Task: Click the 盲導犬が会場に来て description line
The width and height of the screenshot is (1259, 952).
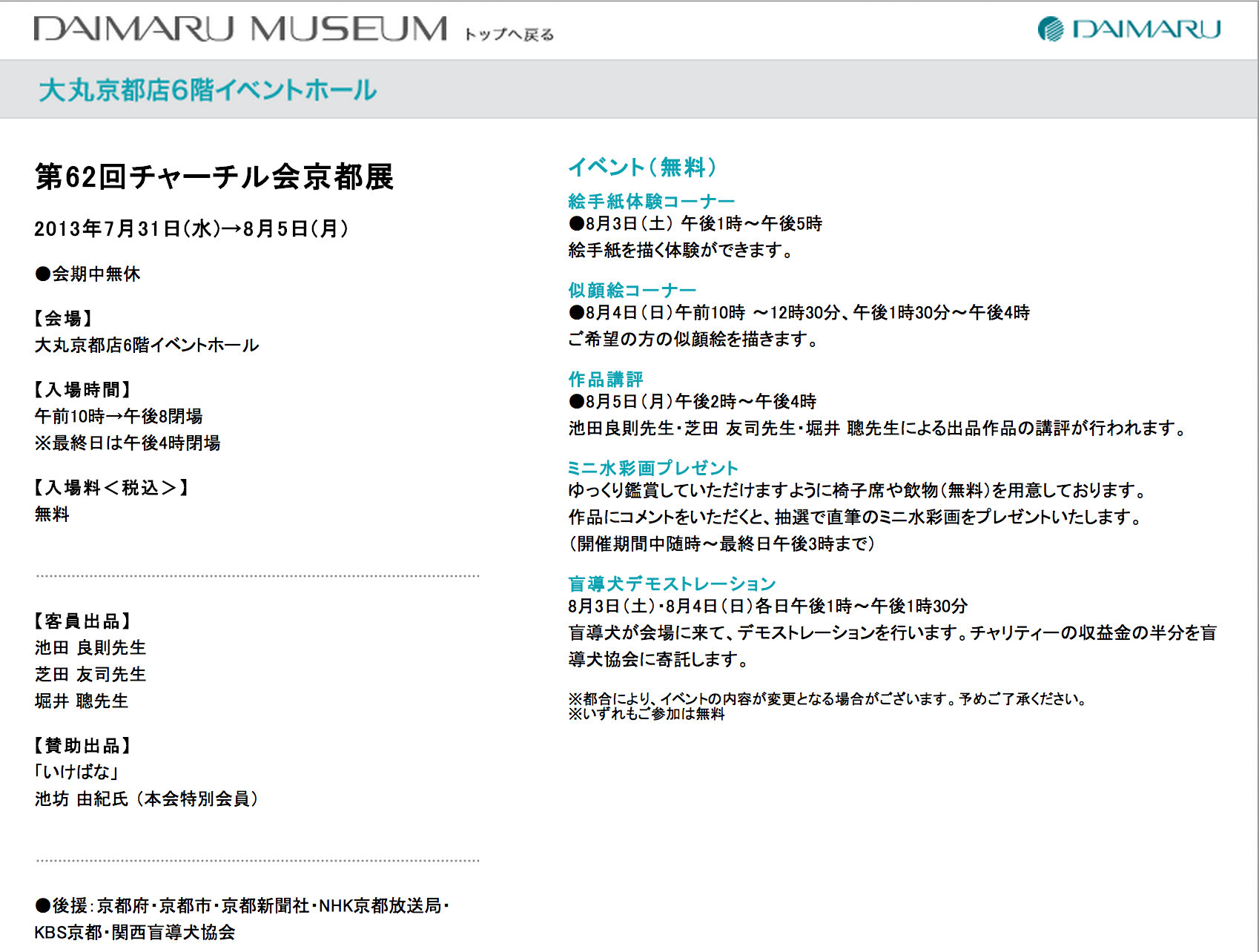Action: point(893,632)
